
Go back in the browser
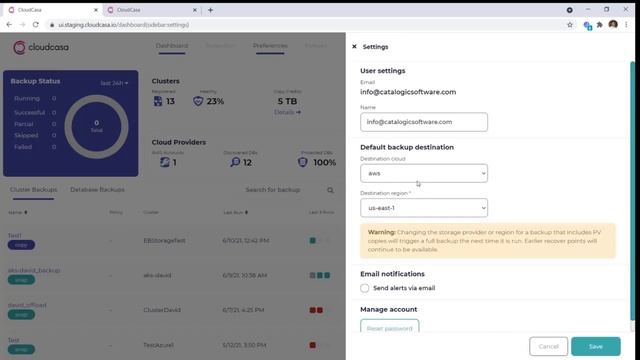pos(9,24)
